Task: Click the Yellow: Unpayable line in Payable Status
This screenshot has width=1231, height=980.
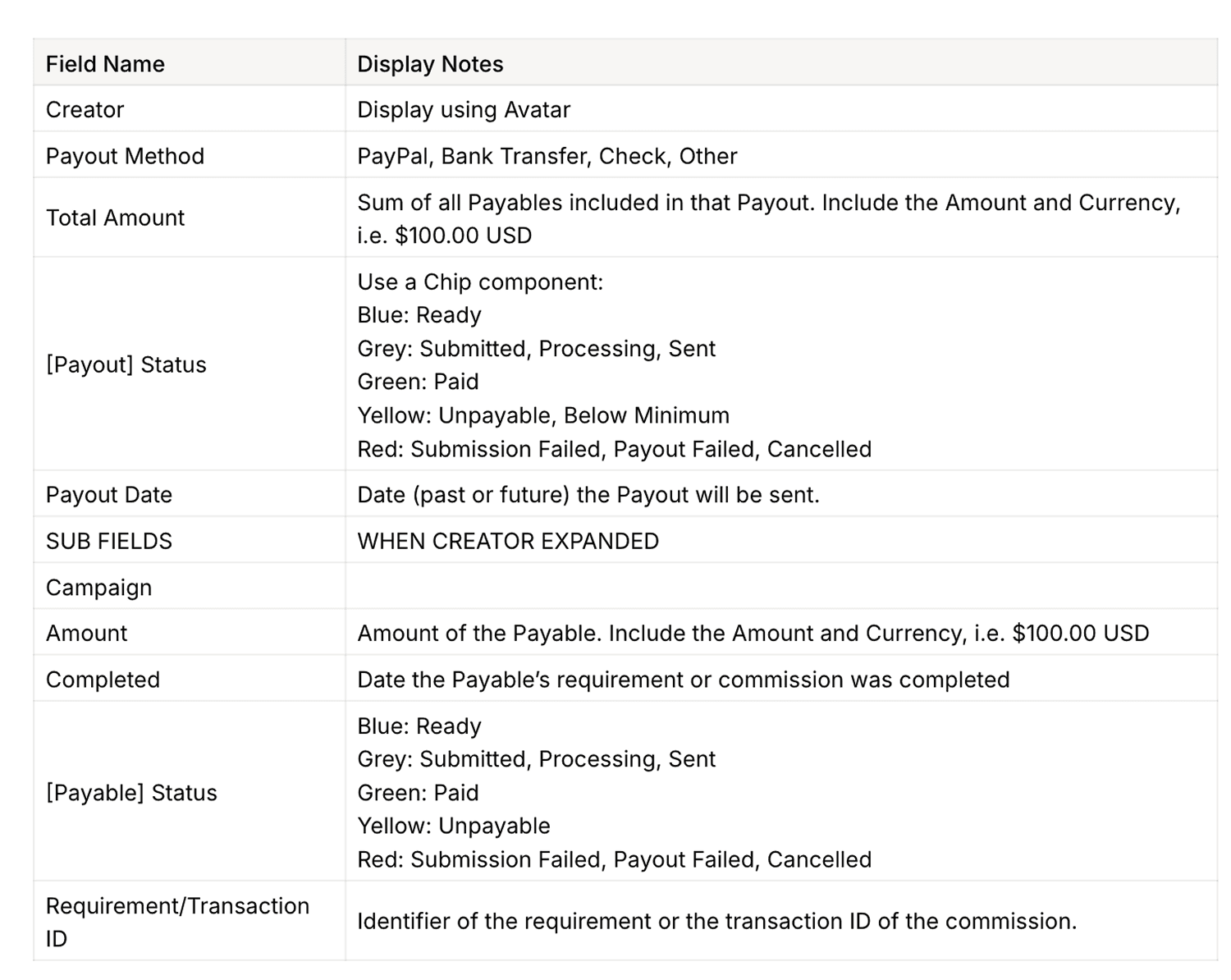Action: (454, 826)
